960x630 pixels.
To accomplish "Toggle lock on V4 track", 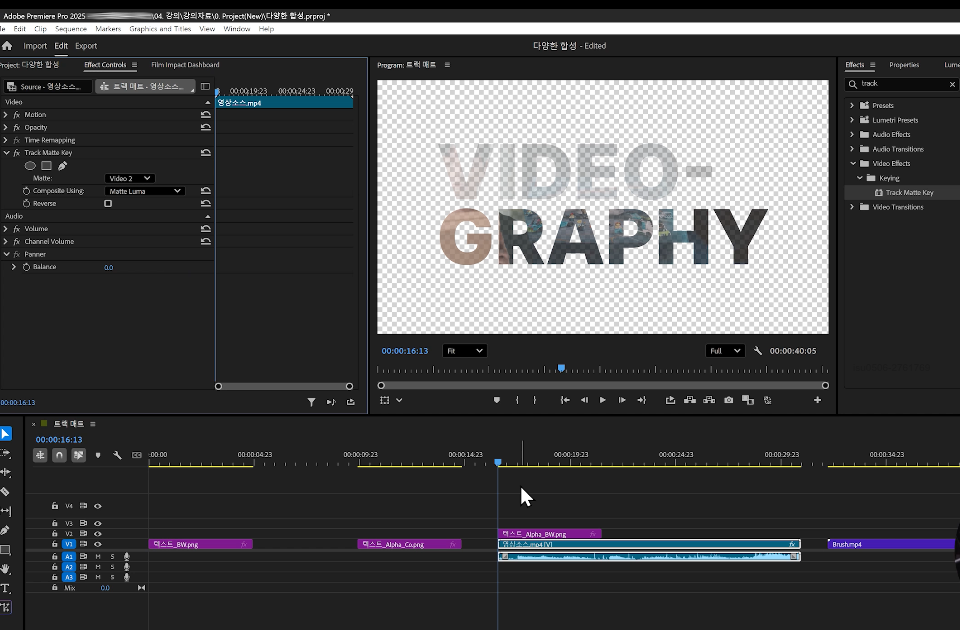I will coord(54,506).
